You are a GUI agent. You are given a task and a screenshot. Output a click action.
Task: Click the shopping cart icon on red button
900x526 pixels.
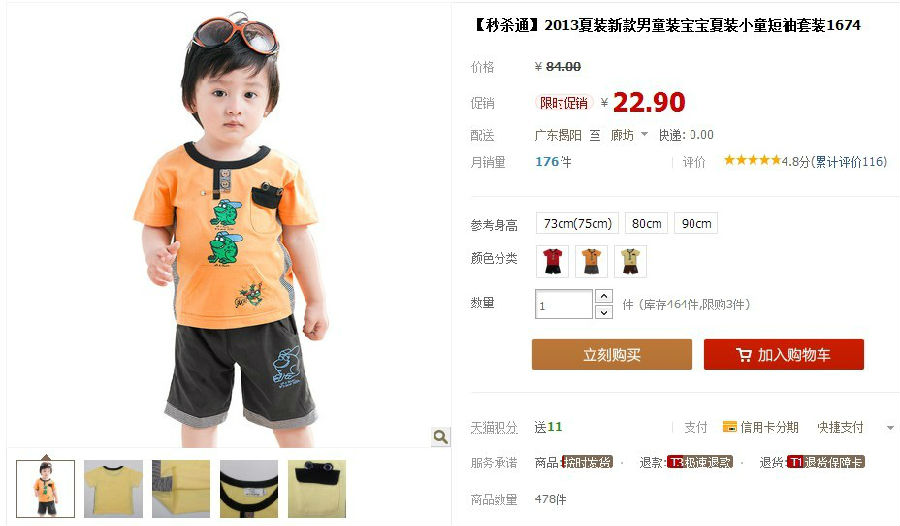[x=744, y=355]
